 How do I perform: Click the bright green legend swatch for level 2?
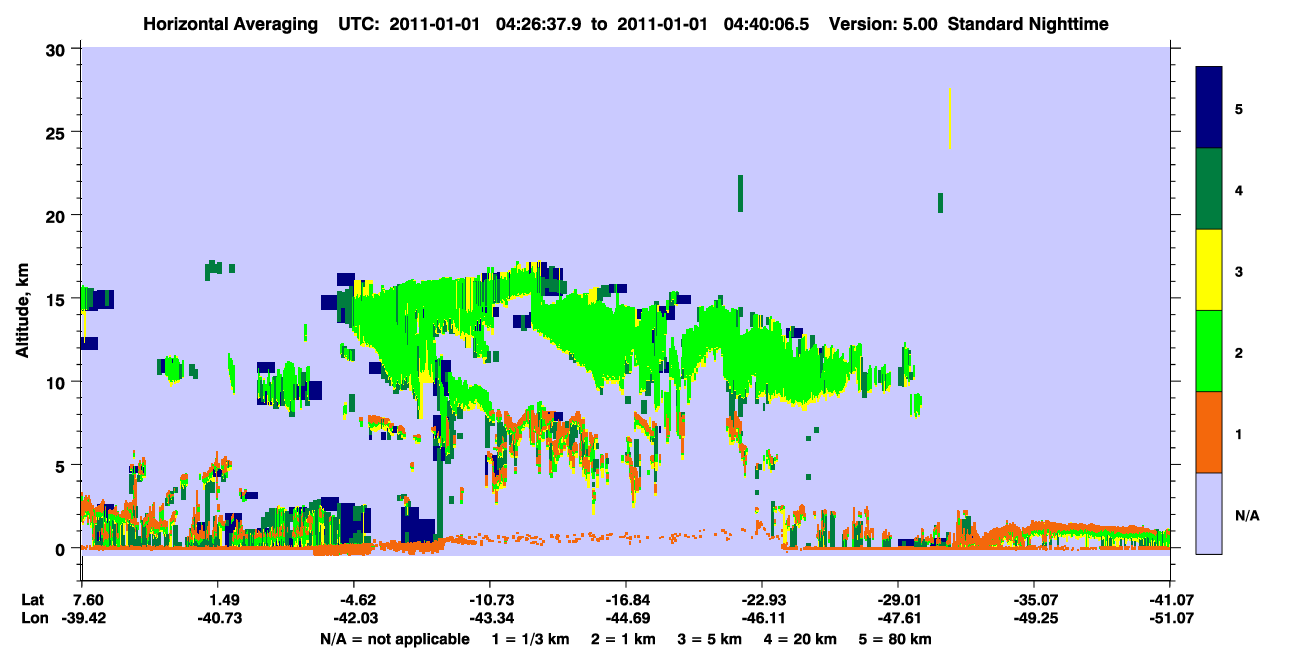pos(1210,351)
